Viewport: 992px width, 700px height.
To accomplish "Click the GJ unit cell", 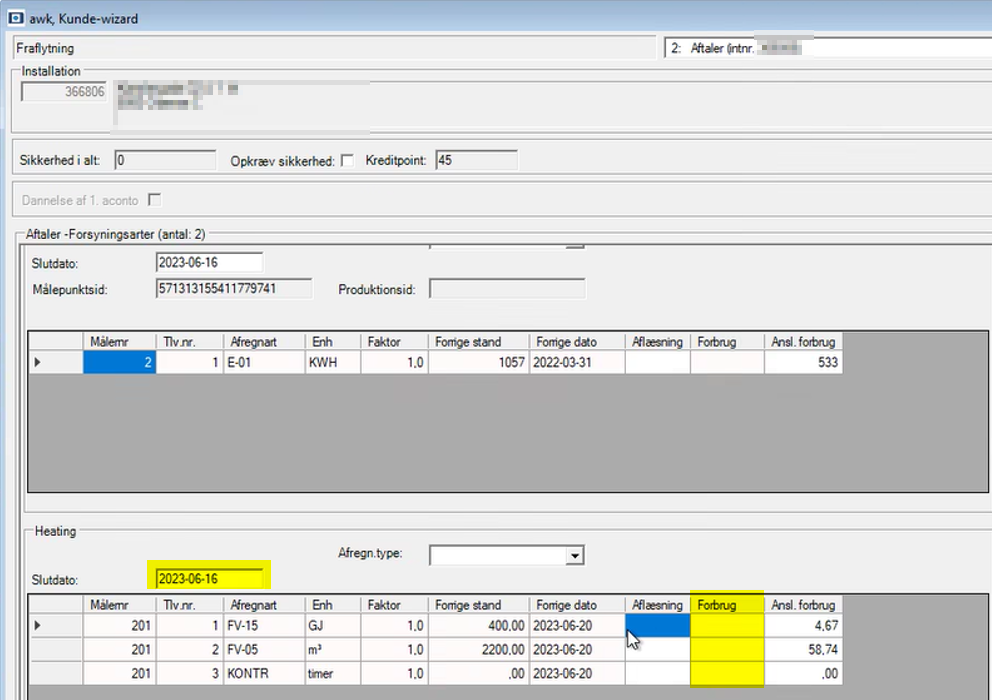I will tap(333, 625).
